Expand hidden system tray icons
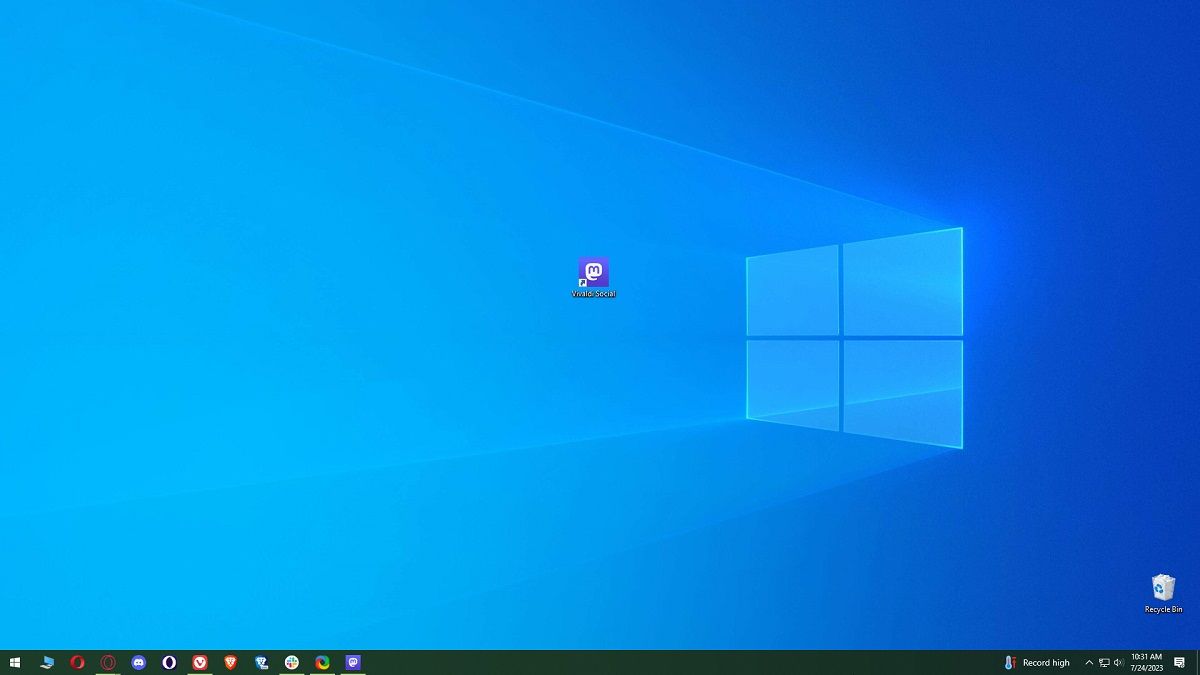This screenshot has height=675, width=1200. [x=1089, y=662]
